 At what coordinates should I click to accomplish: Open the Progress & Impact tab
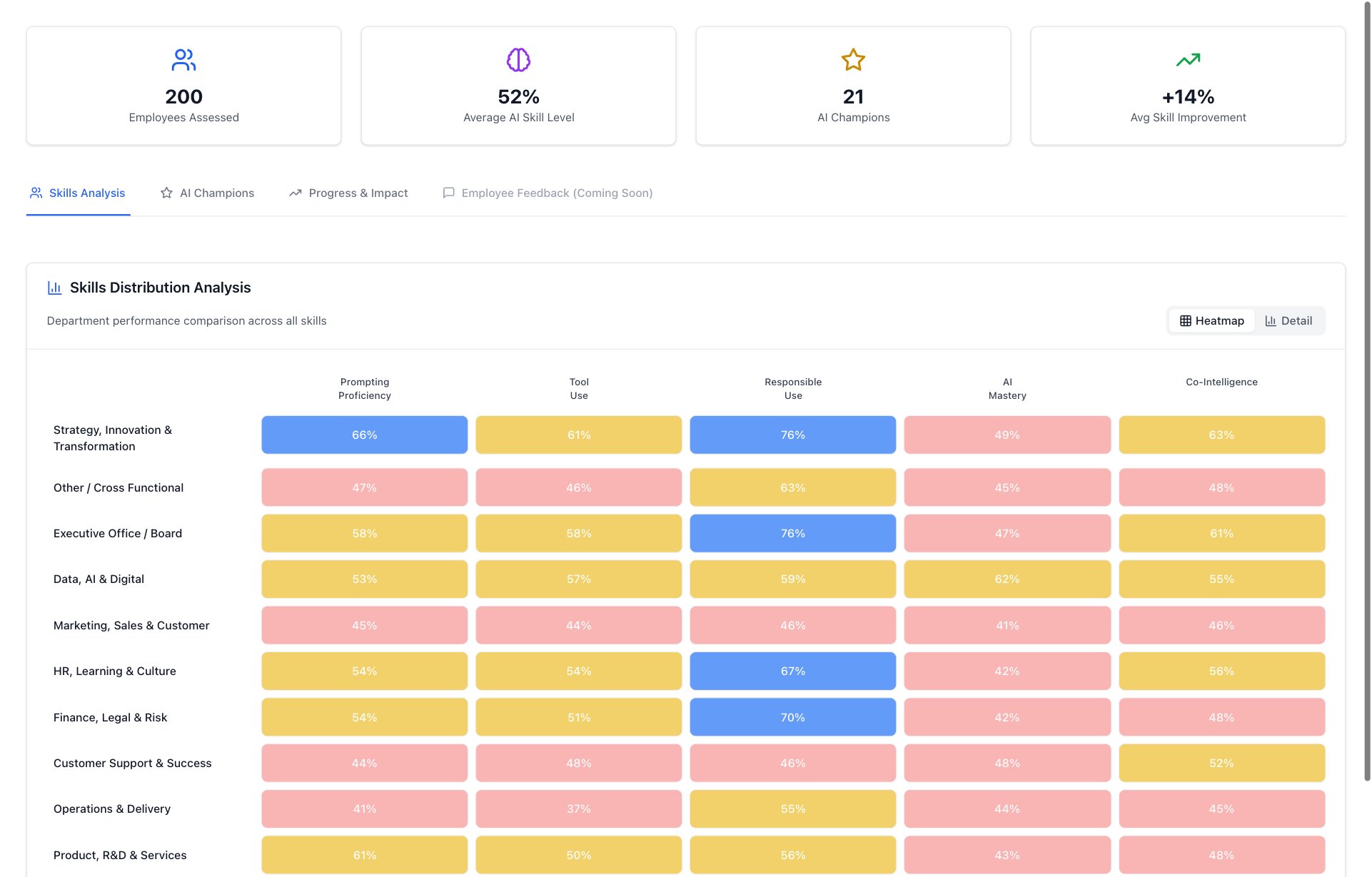(348, 193)
